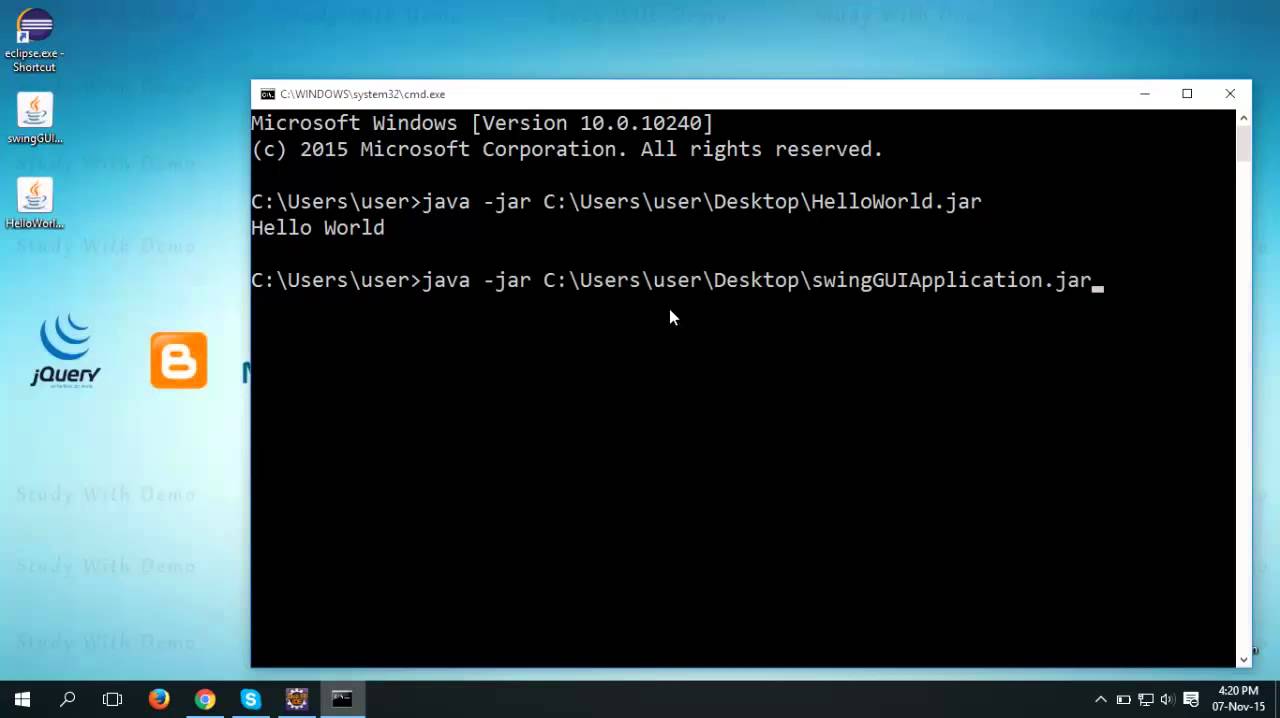Image resolution: width=1280 pixels, height=718 pixels.
Task: Open the battery status tray icon
Action: [x=1123, y=699]
